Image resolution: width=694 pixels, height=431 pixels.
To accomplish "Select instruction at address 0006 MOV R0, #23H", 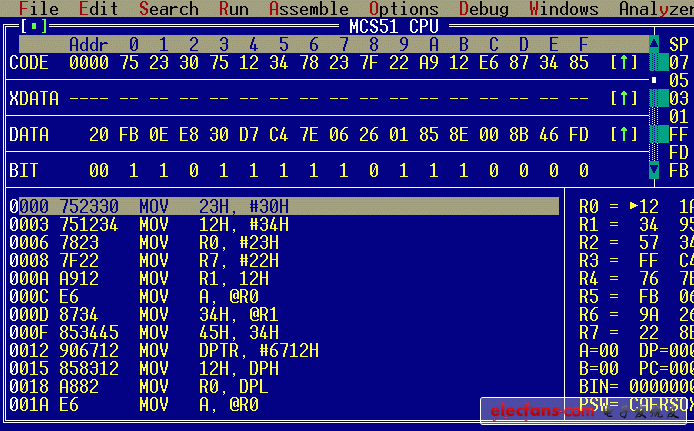I will click(200, 243).
